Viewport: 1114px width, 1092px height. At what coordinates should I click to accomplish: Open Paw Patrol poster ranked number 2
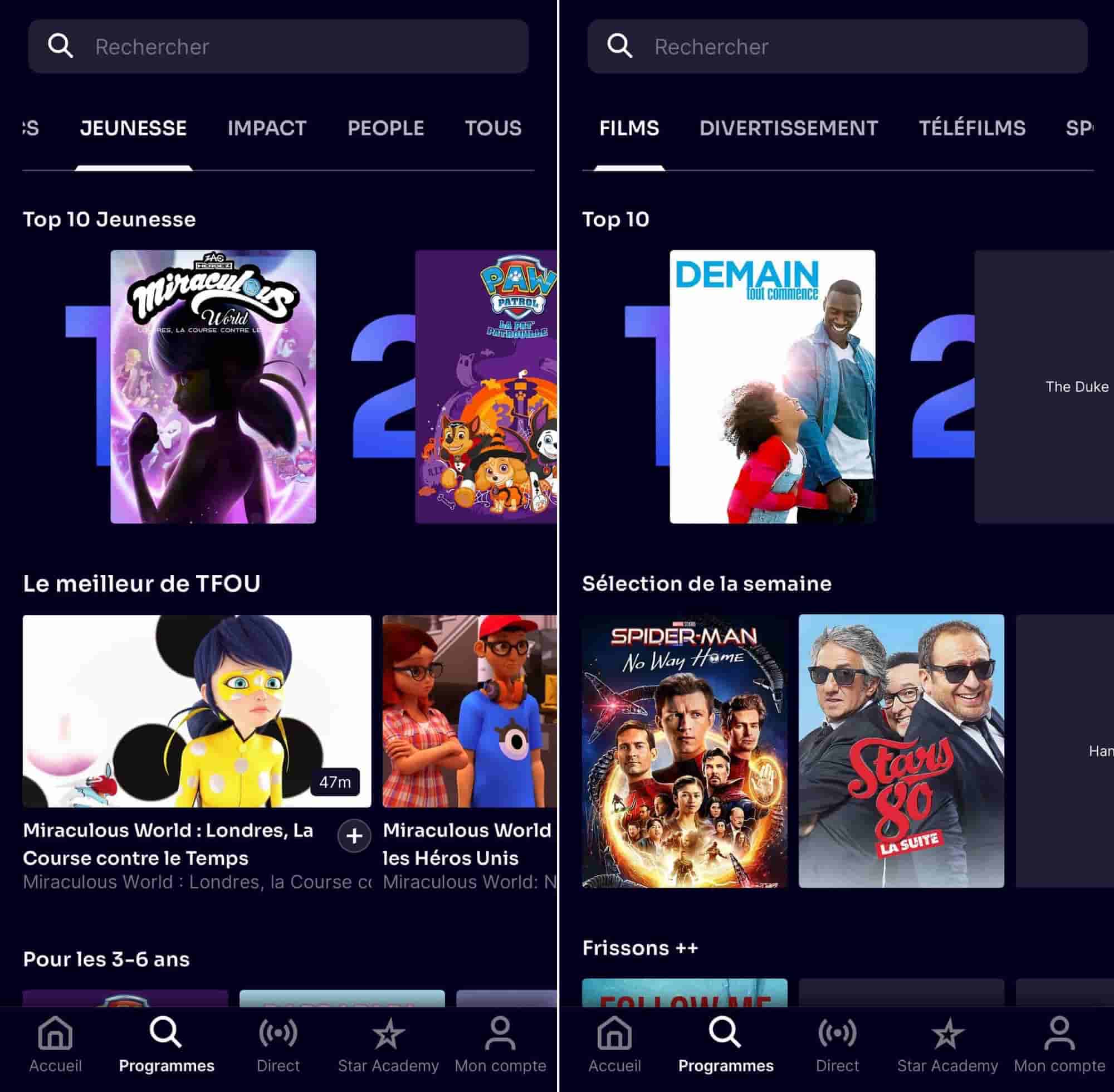[x=486, y=387]
